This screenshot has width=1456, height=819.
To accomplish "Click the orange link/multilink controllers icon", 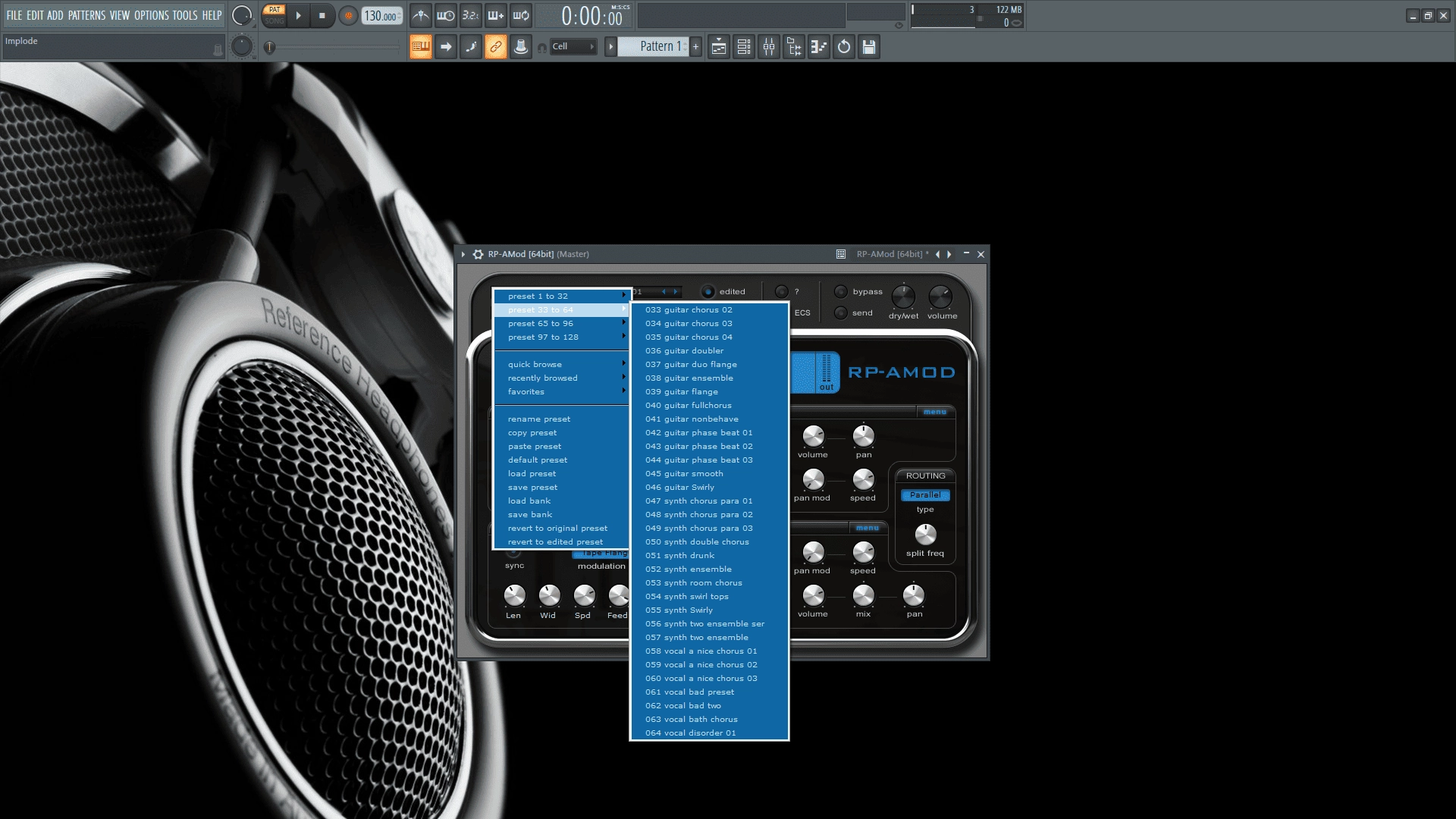I will [x=496, y=47].
